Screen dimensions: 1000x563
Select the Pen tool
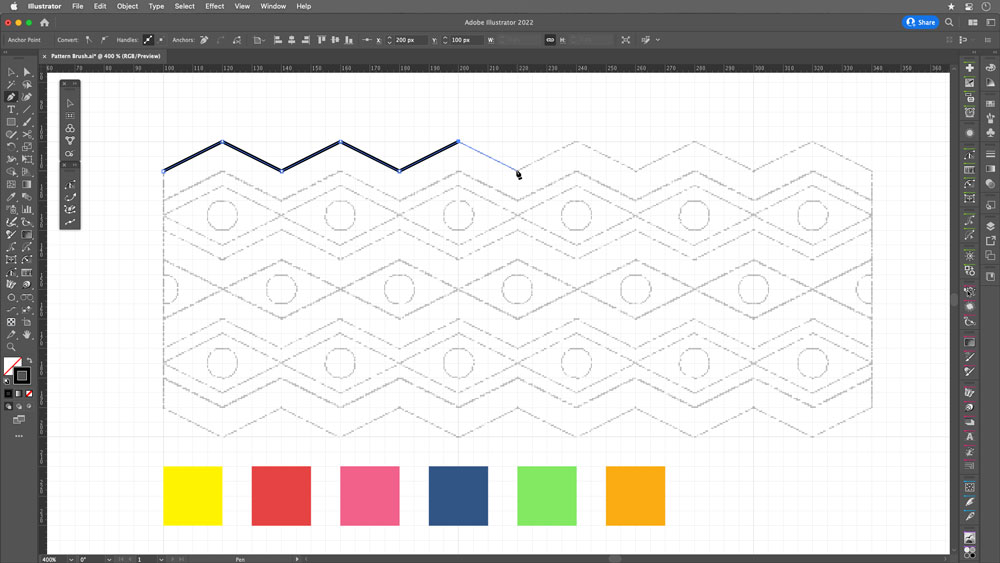[x=11, y=97]
